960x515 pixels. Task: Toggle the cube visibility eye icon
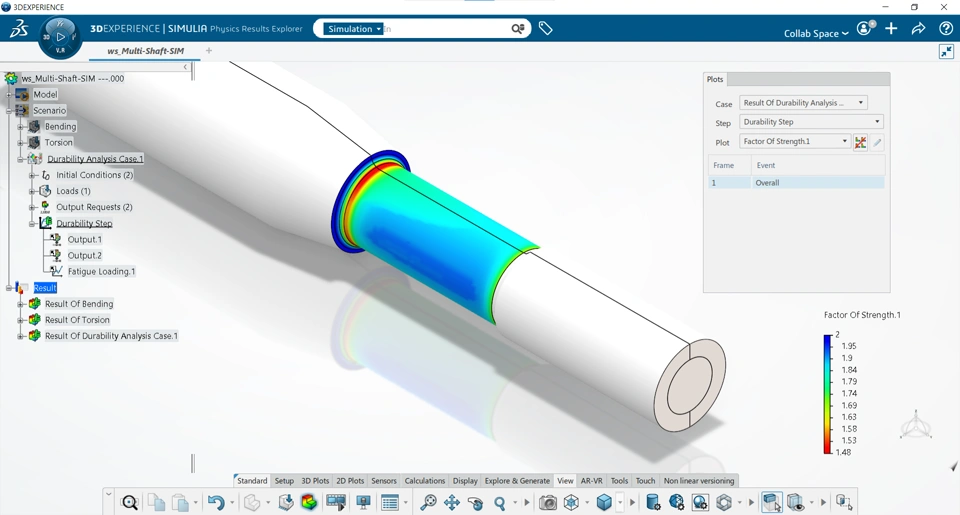795,503
